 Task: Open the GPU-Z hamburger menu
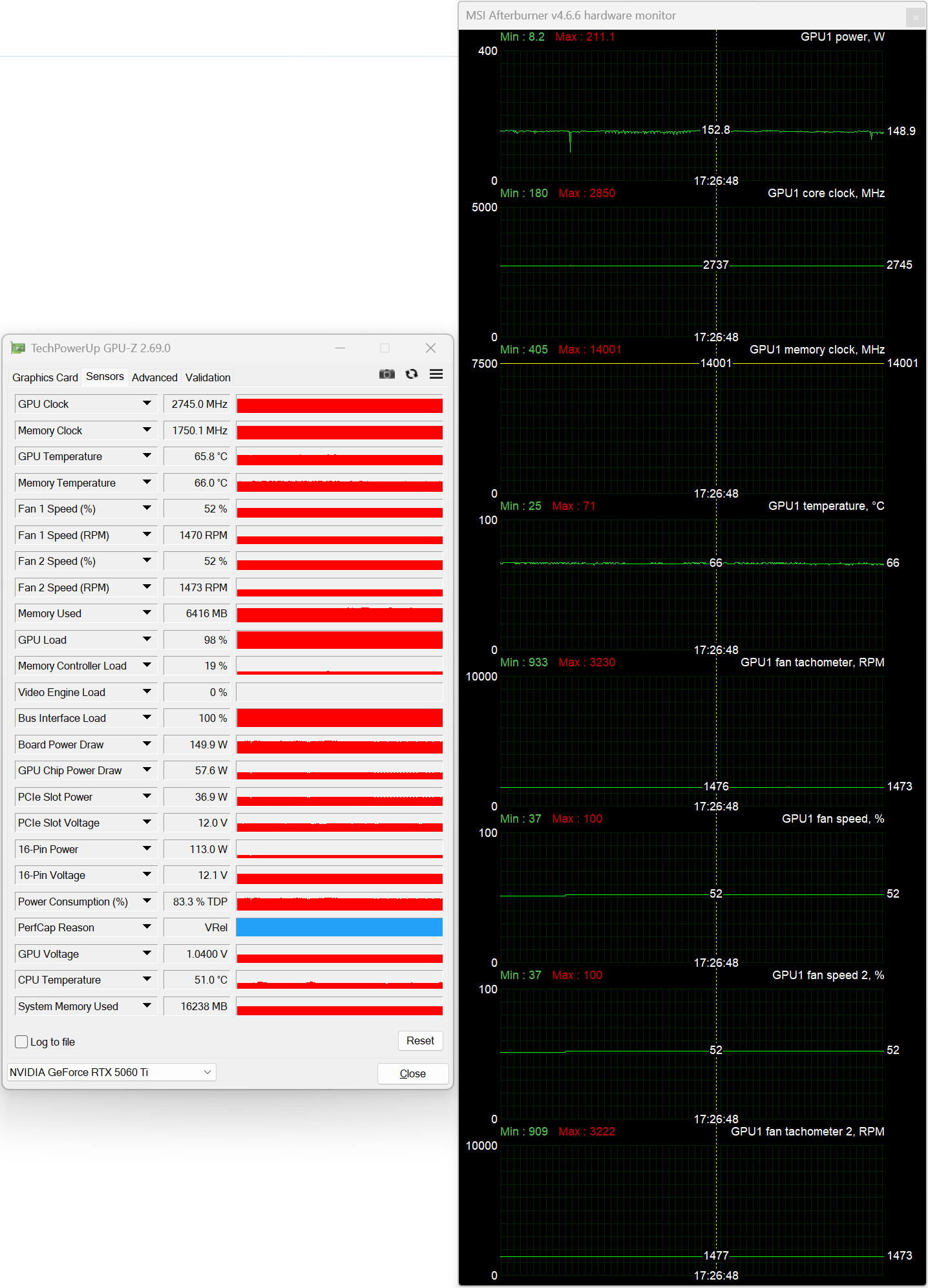(436, 374)
